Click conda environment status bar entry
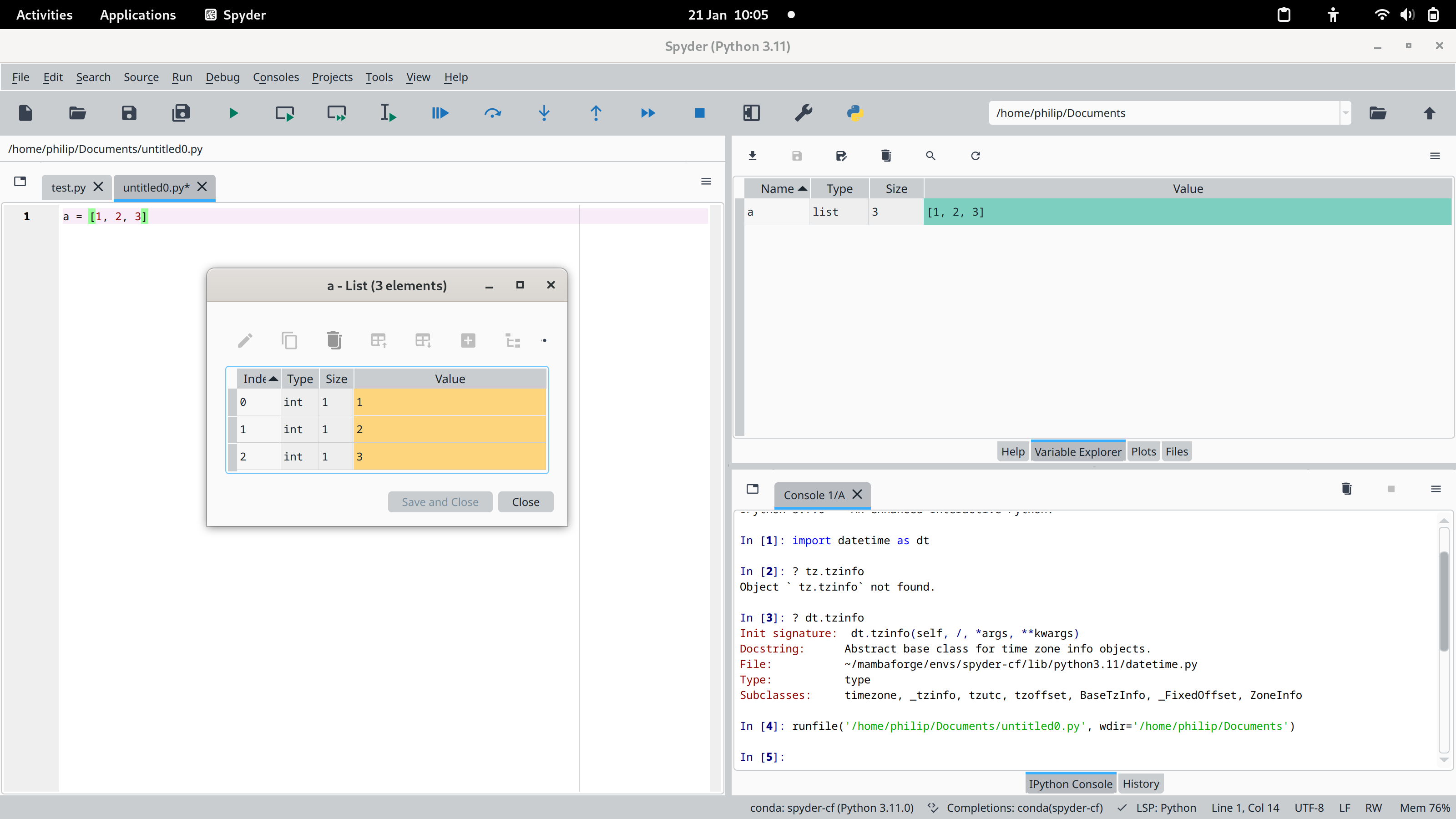This screenshot has width=1456, height=819. [x=832, y=808]
